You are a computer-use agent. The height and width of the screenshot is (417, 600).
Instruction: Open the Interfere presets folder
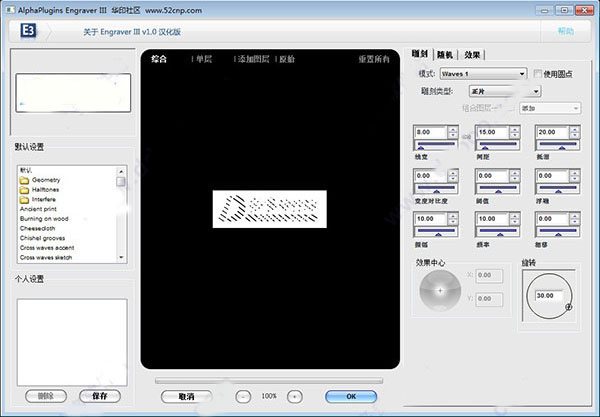click(x=38, y=199)
